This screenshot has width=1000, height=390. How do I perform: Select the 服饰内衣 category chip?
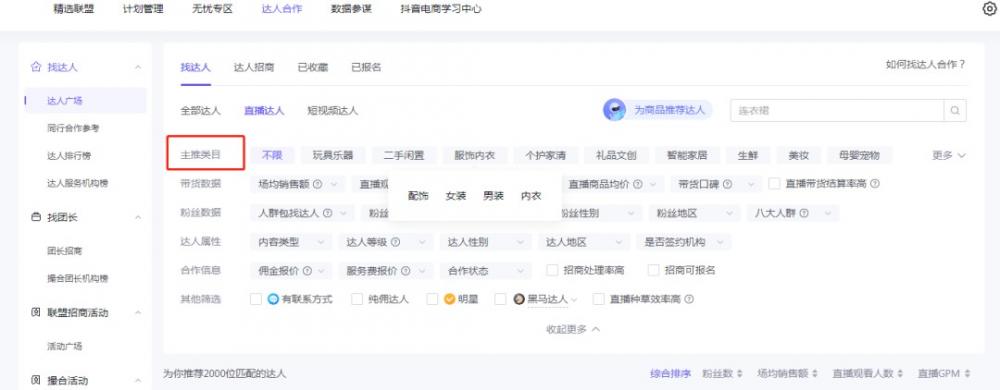[x=474, y=155]
